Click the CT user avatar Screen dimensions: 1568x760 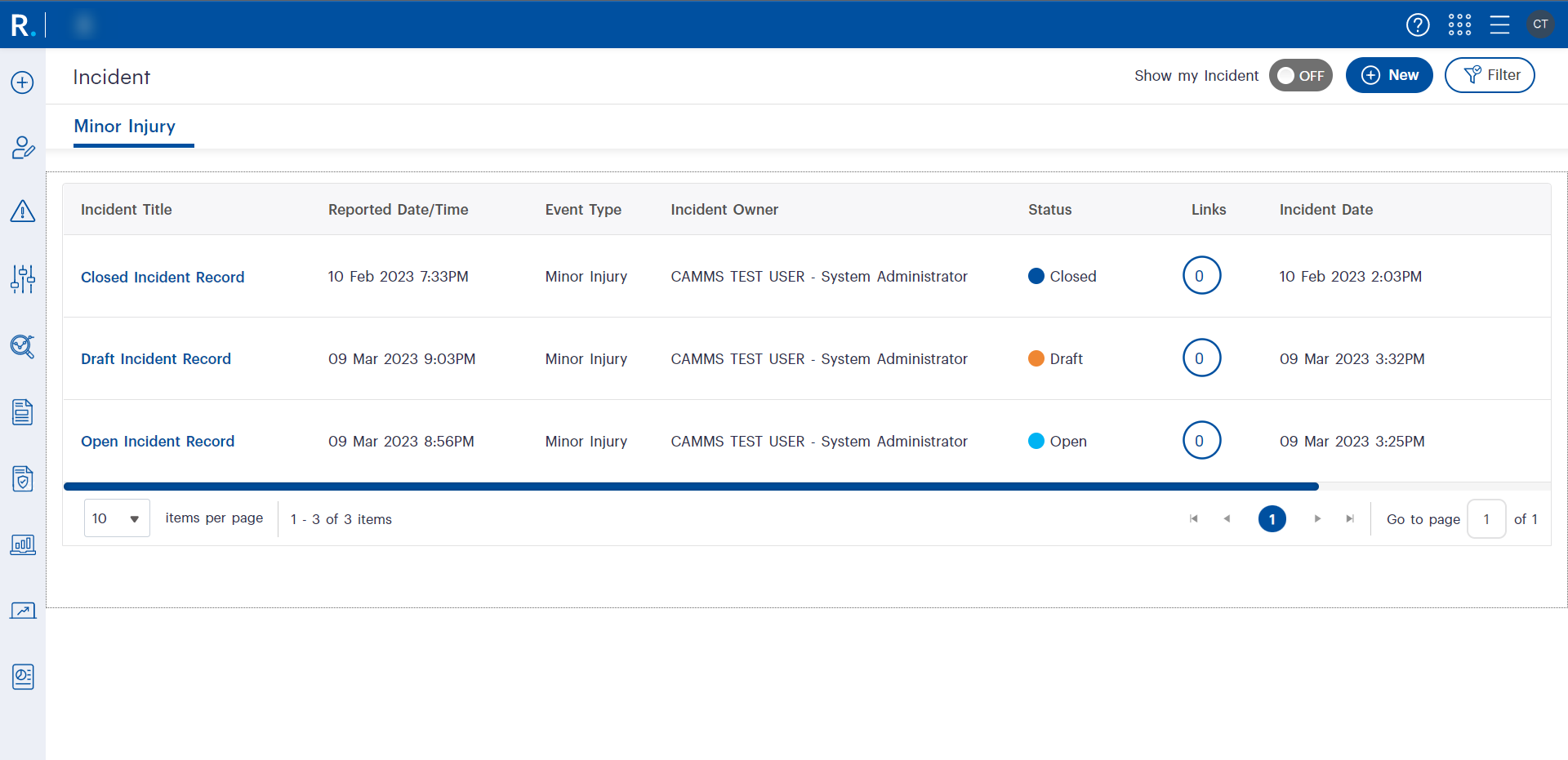click(x=1540, y=24)
